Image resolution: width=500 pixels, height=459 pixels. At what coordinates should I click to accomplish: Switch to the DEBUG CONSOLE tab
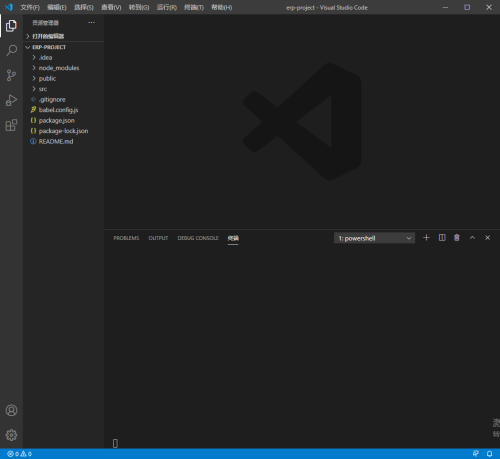click(x=198, y=238)
